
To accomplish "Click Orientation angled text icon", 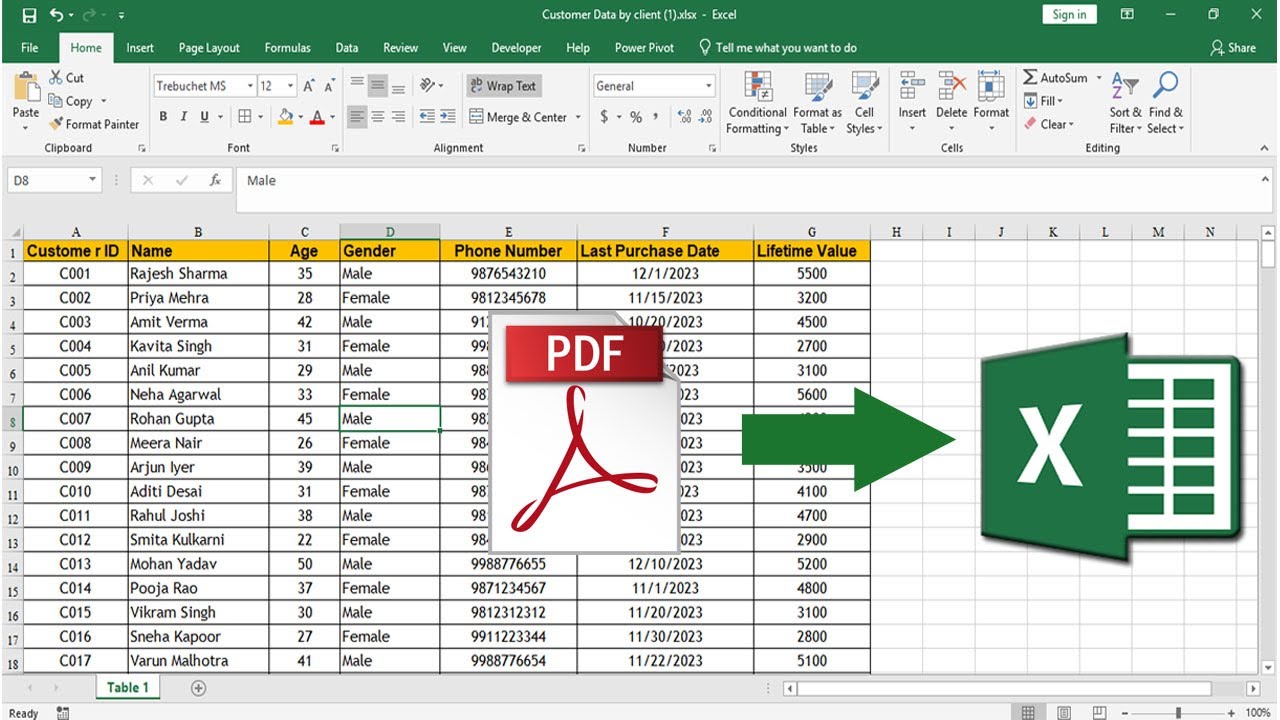I will [x=428, y=86].
